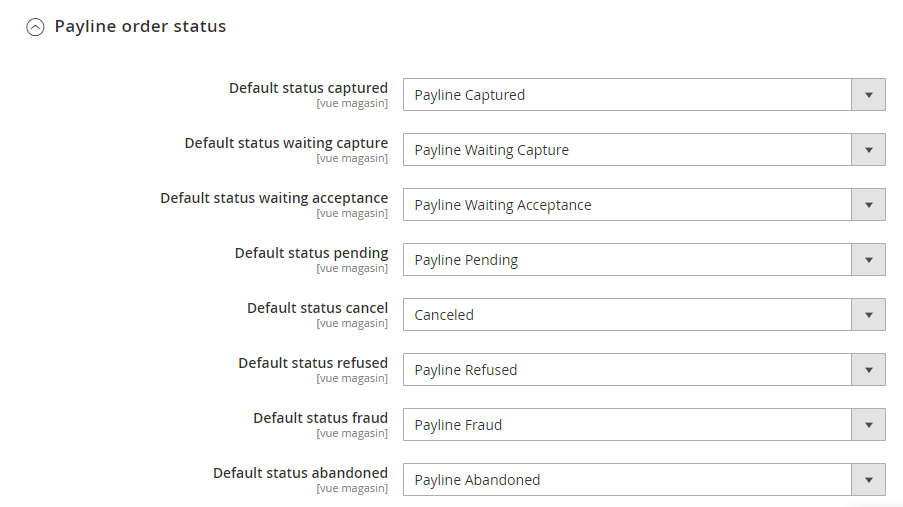The width and height of the screenshot is (903, 507).
Task: Click arrow button beside Payline Waiting Capture
Action: click(x=868, y=150)
